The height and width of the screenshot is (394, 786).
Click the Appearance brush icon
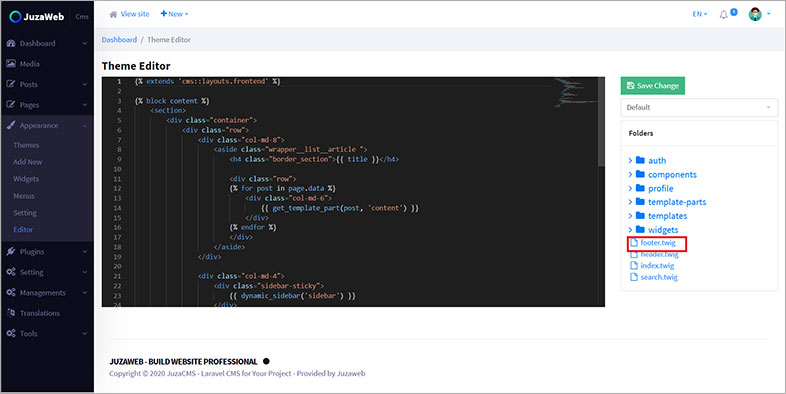[11, 125]
